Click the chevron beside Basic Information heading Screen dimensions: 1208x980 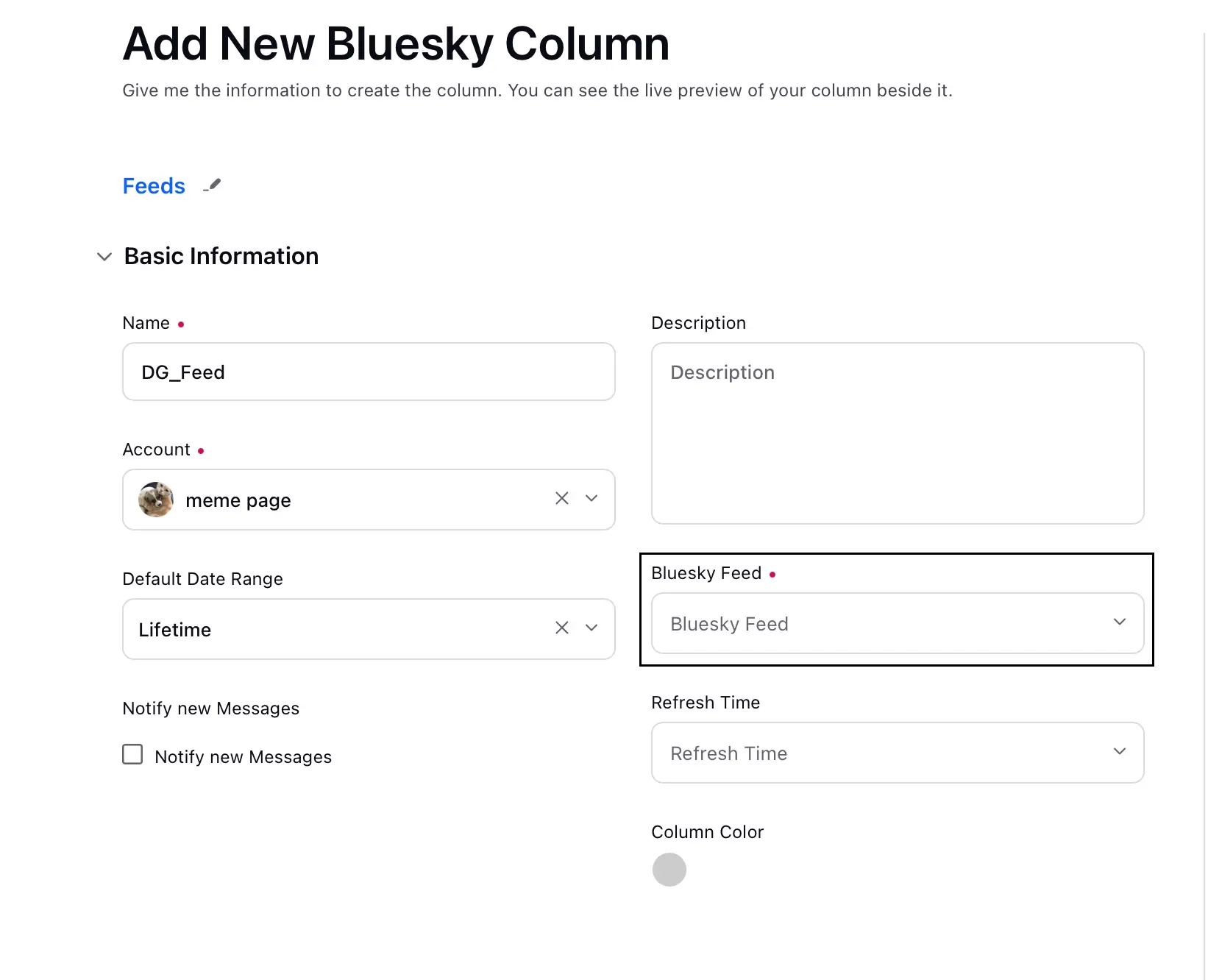[104, 257]
